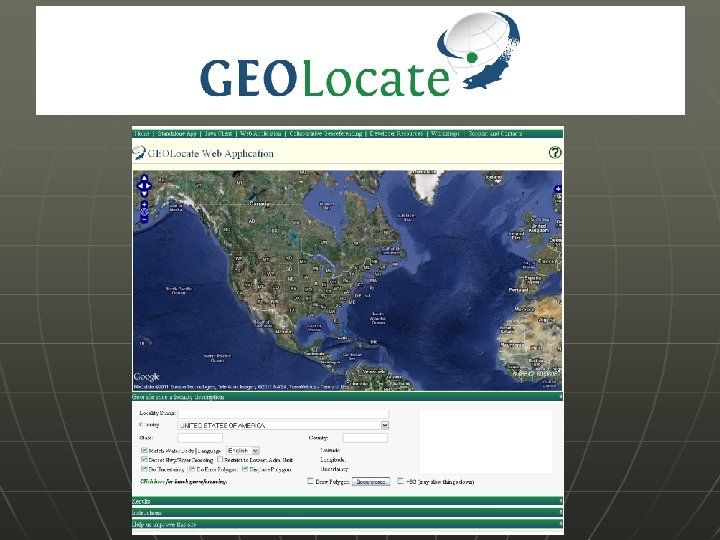Toggle the Displace Polygon checkbox
This screenshot has width=720, height=540.
click(x=245, y=469)
